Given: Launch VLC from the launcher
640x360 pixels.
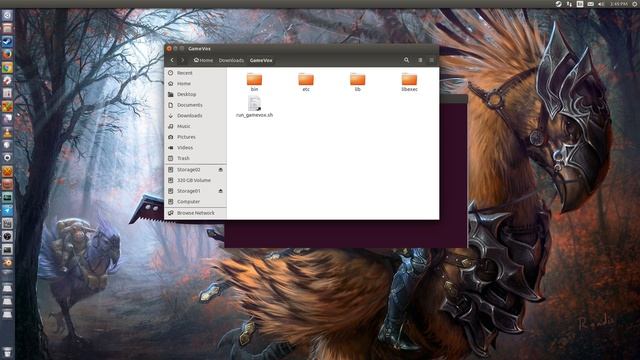Looking at the screenshot, I should pyautogui.click(x=7, y=133).
